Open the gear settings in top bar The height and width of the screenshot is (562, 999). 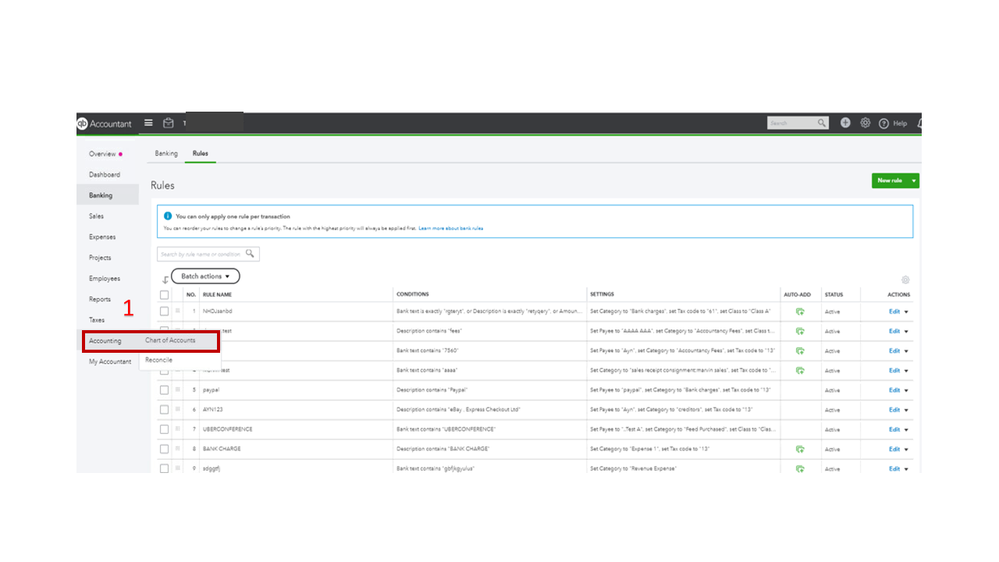coord(865,123)
